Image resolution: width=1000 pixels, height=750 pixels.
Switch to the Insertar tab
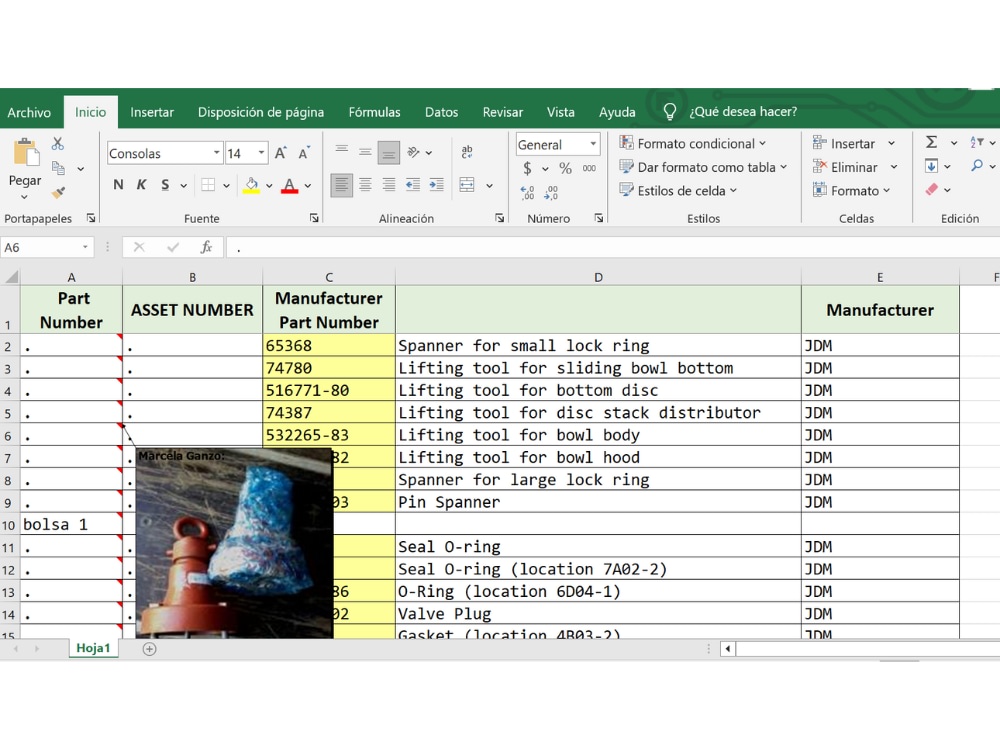(152, 112)
